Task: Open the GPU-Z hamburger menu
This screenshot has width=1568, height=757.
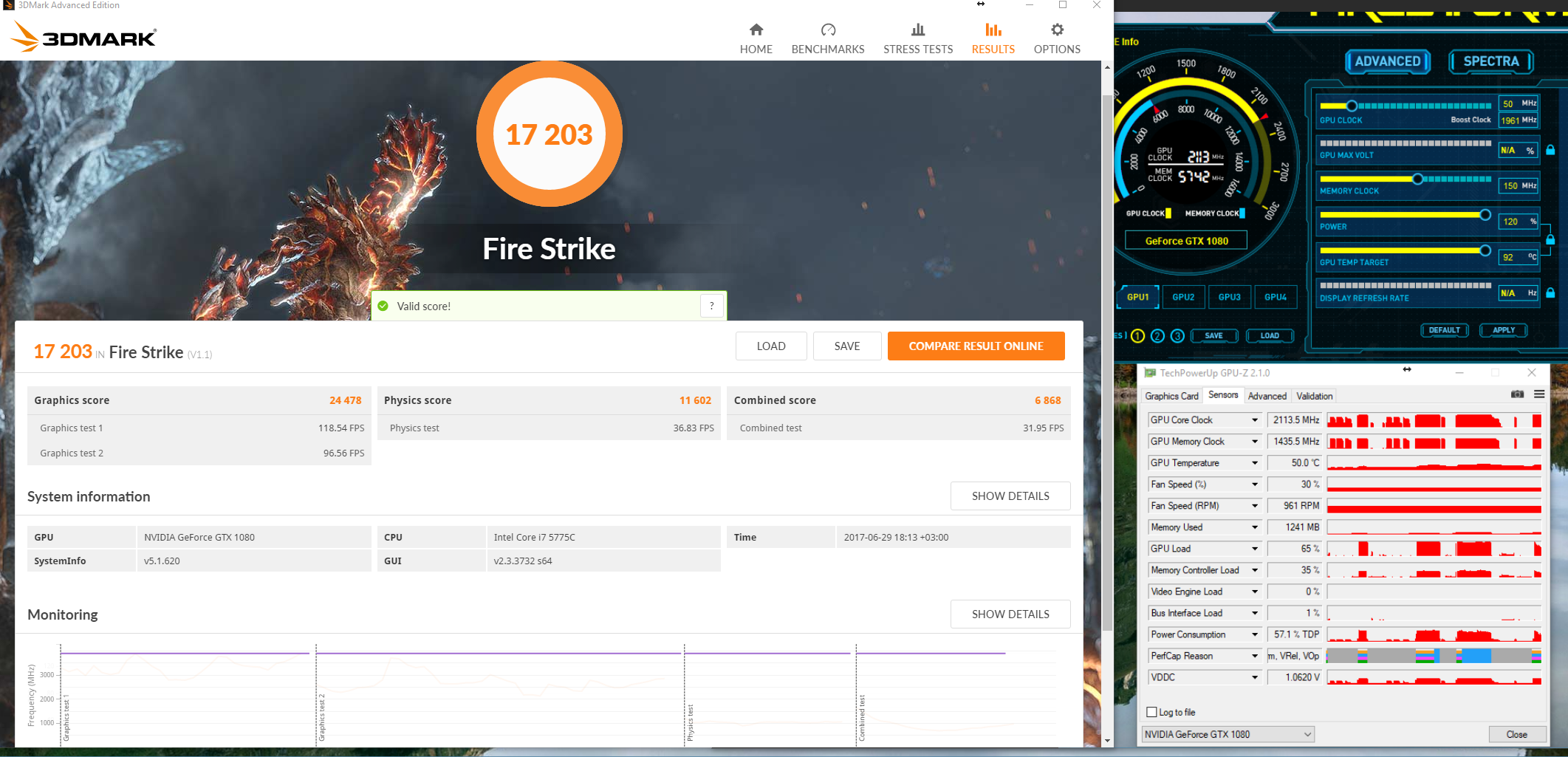Action: tap(1539, 394)
